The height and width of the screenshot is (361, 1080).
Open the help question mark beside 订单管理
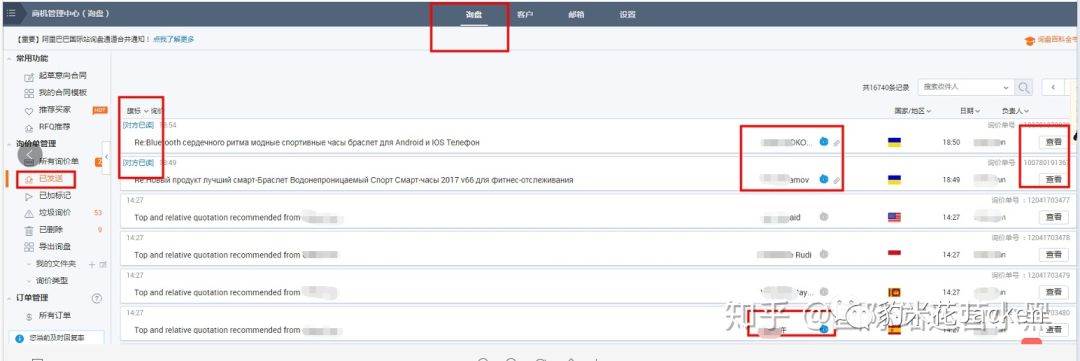click(96, 298)
